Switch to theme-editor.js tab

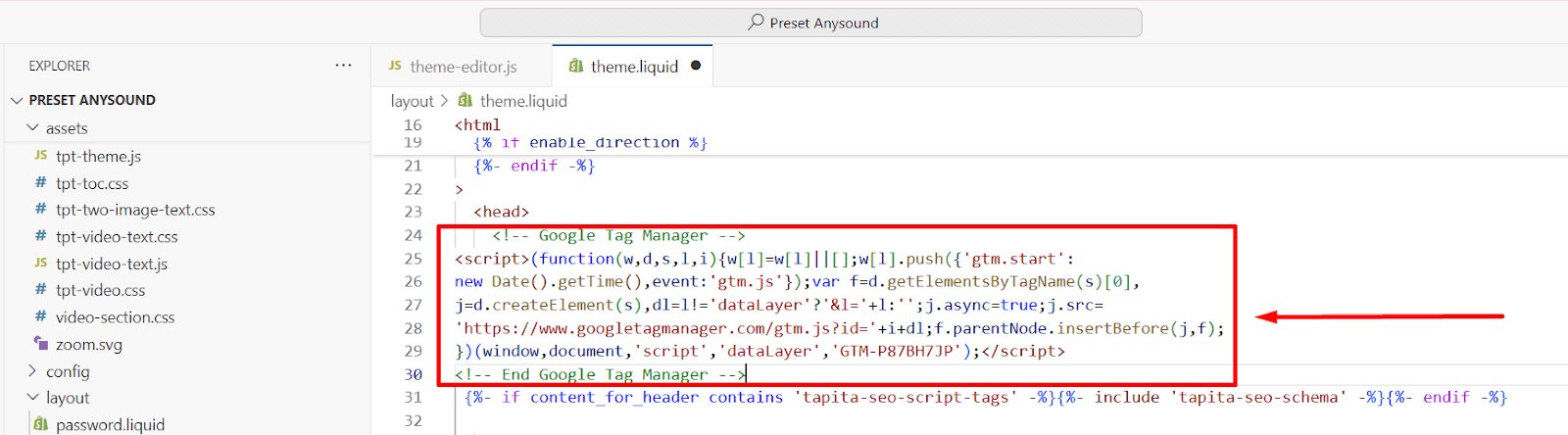[x=462, y=67]
